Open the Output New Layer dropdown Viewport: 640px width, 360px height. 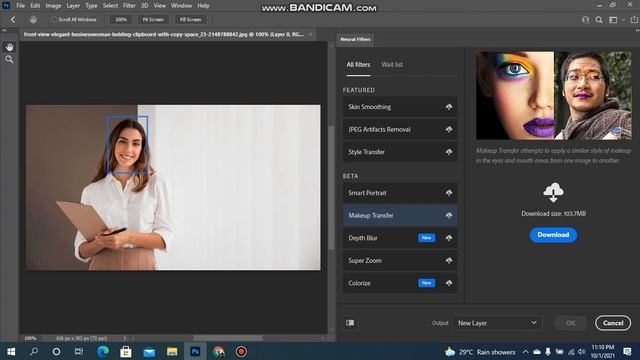(497, 323)
